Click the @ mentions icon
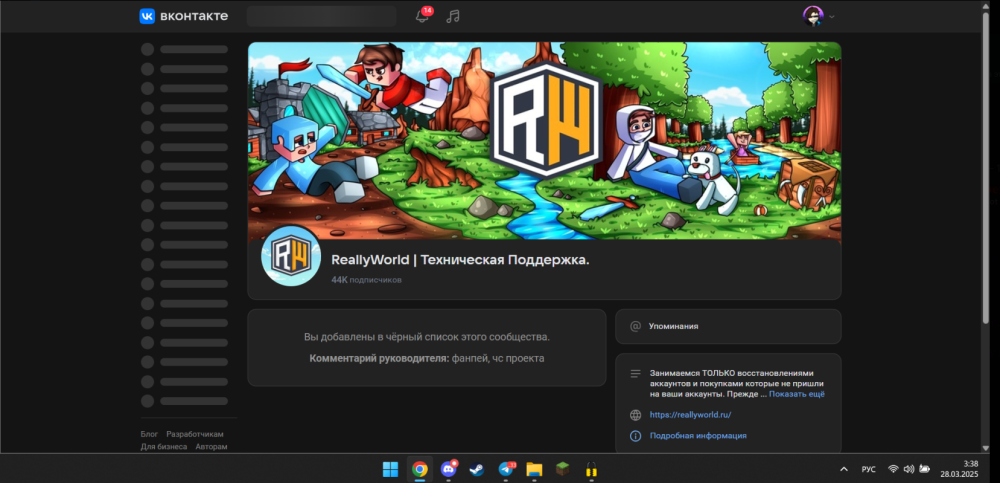The width and height of the screenshot is (1000, 483). pyautogui.click(x=635, y=326)
